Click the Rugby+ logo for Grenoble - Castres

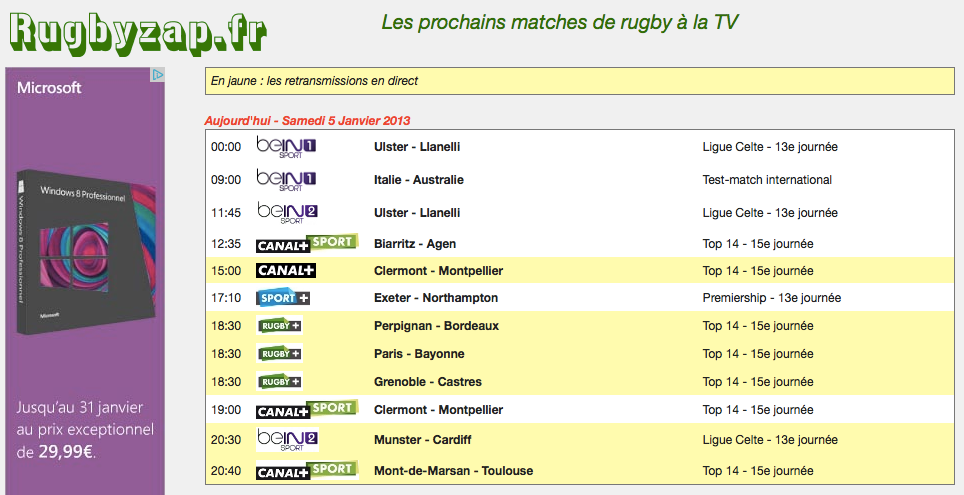[x=279, y=381]
